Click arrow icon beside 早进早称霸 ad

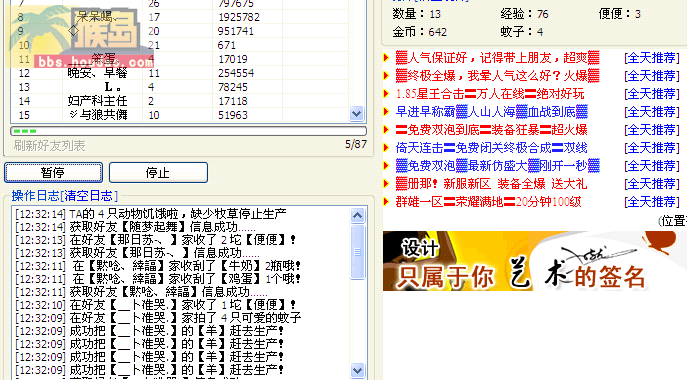point(386,112)
